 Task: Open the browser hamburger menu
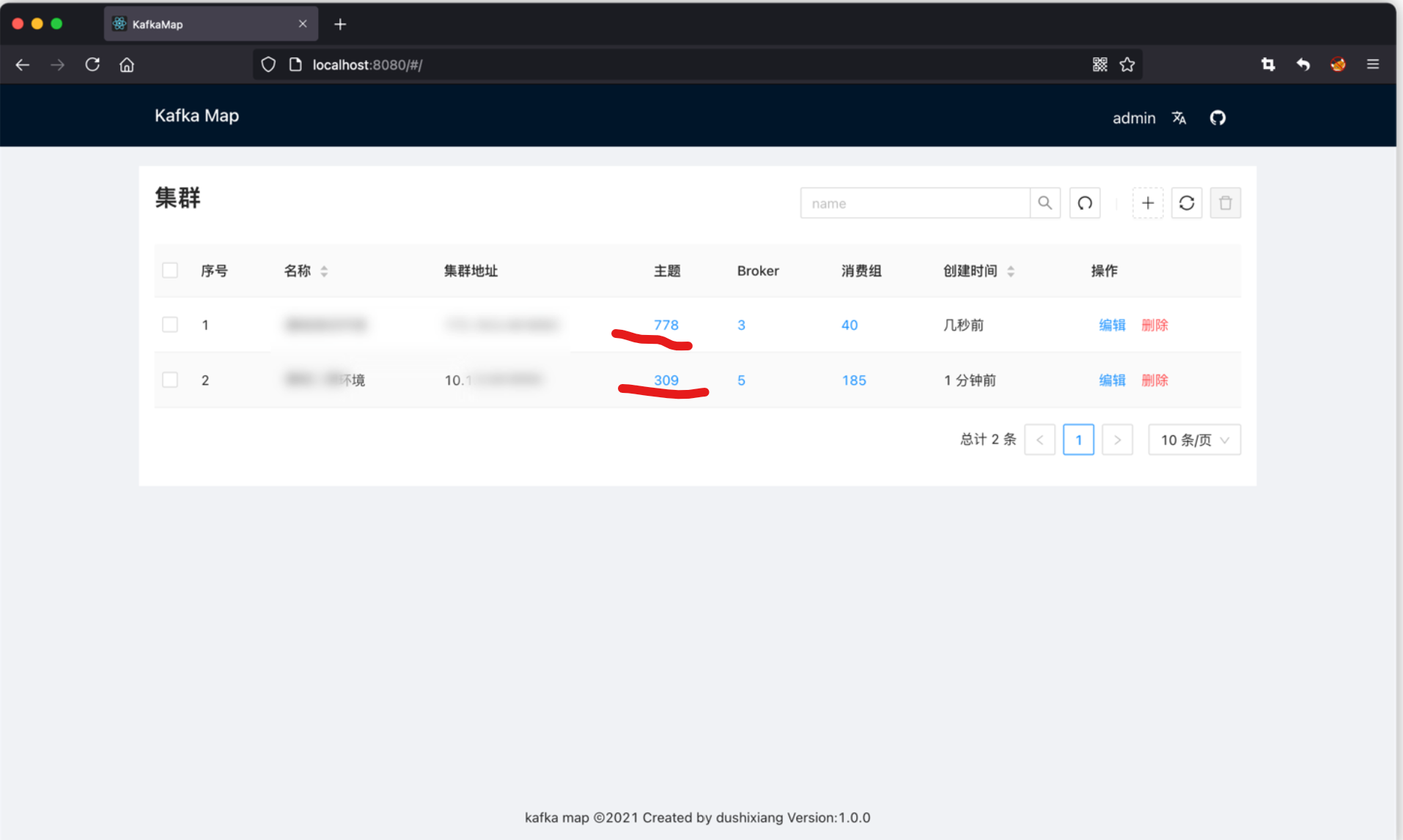click(1373, 65)
